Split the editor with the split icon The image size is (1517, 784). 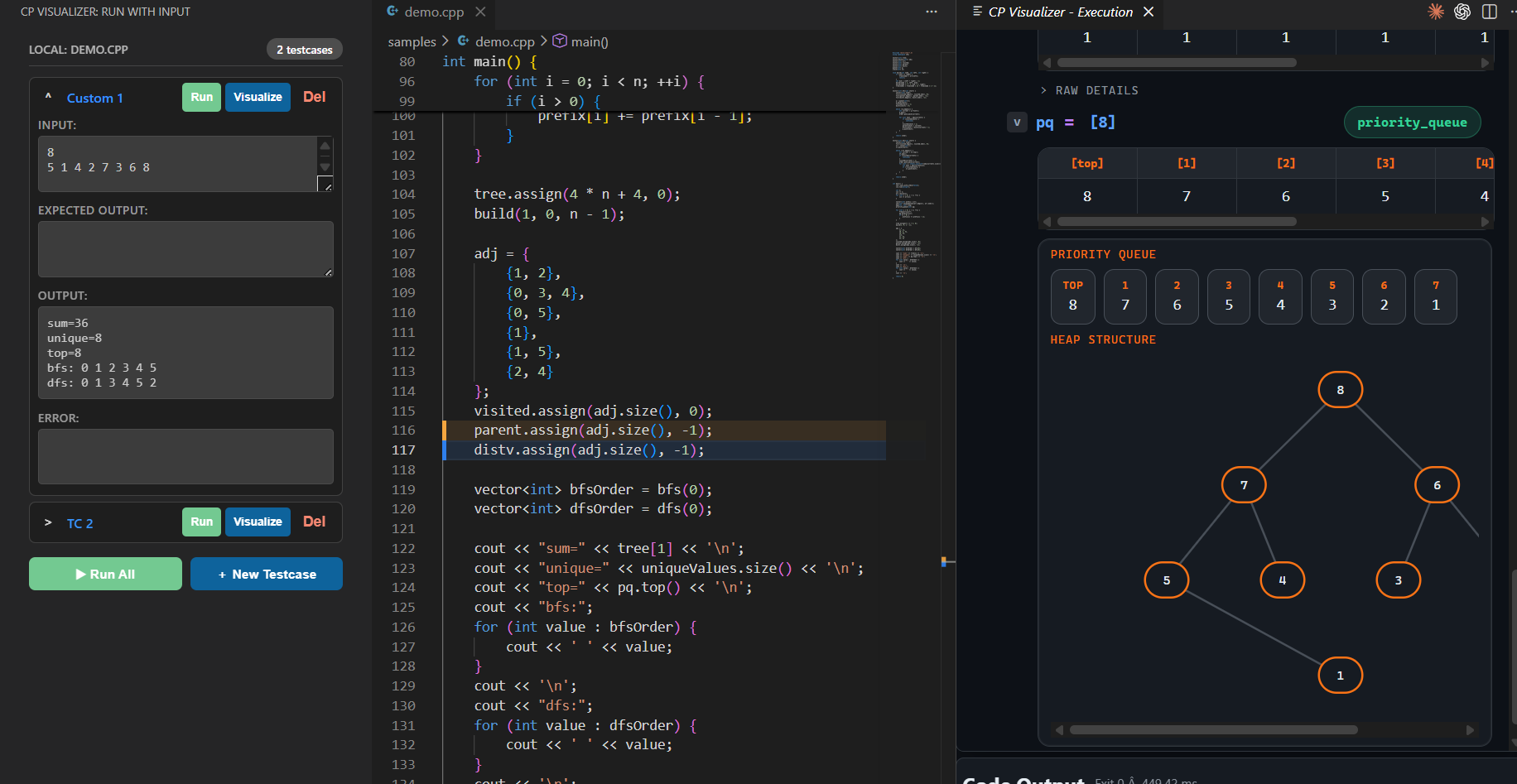[x=1490, y=12]
